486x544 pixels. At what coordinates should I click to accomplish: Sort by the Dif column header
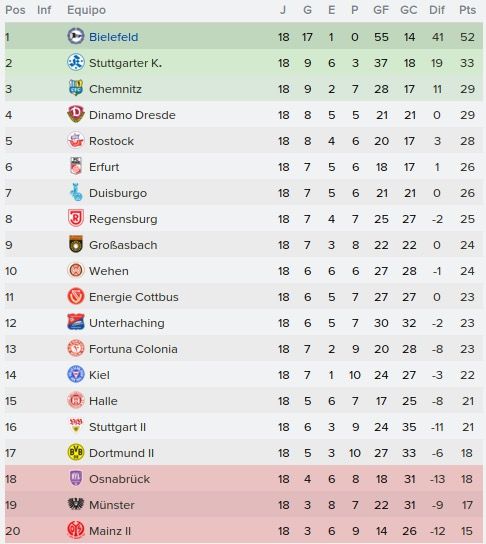point(437,10)
